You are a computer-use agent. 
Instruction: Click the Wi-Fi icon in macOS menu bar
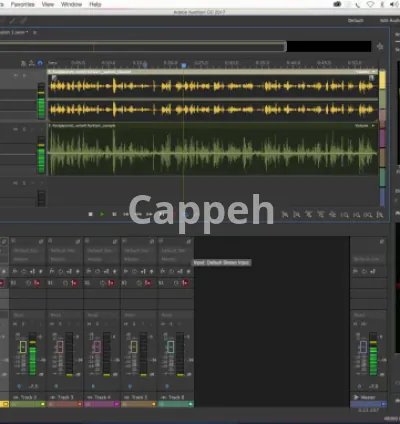click(x=370, y=4)
